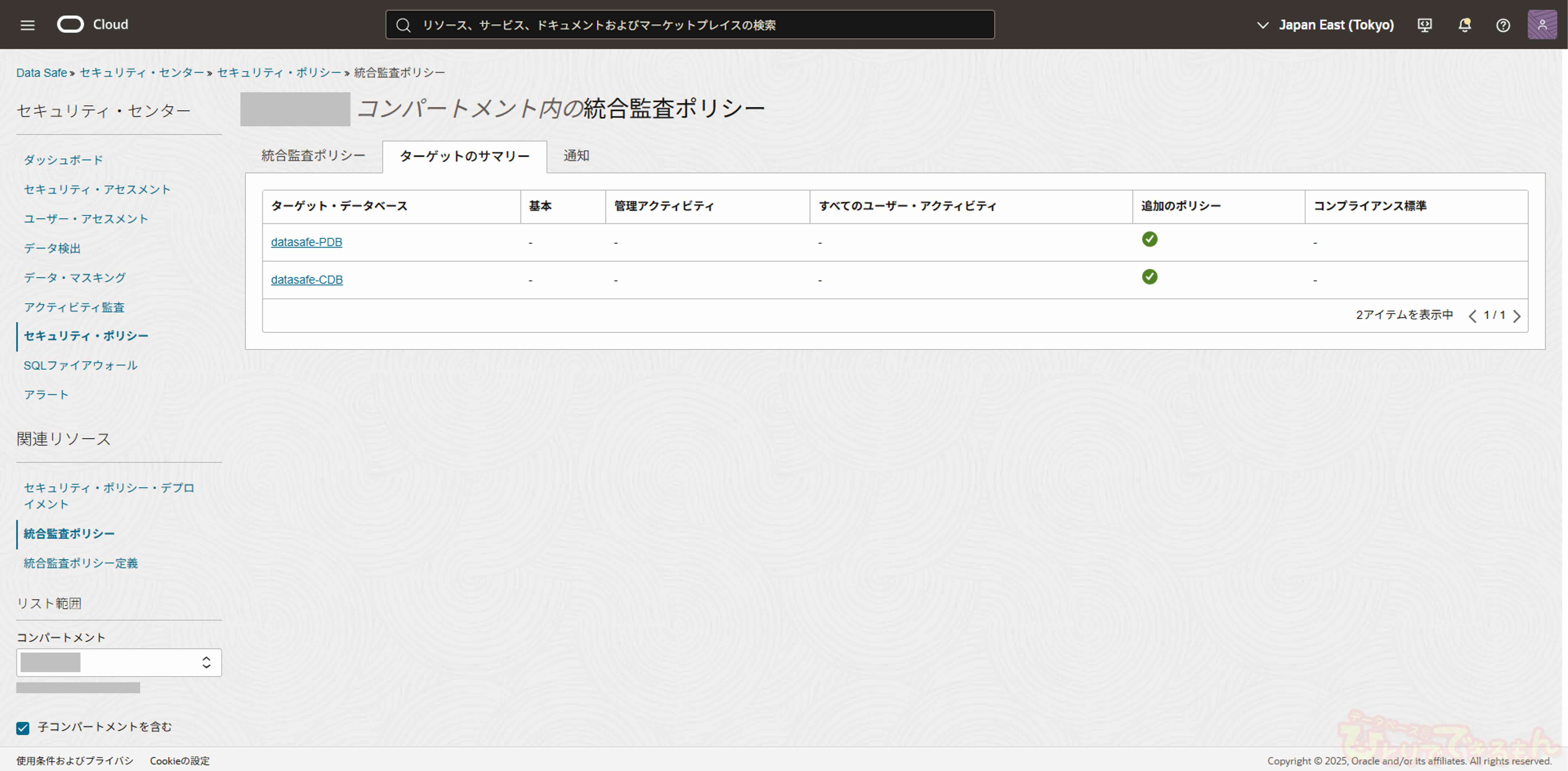Viewport: 1568px width, 771px height.
Task: Select アクティビティ監査 in sidebar
Action: coord(74,307)
